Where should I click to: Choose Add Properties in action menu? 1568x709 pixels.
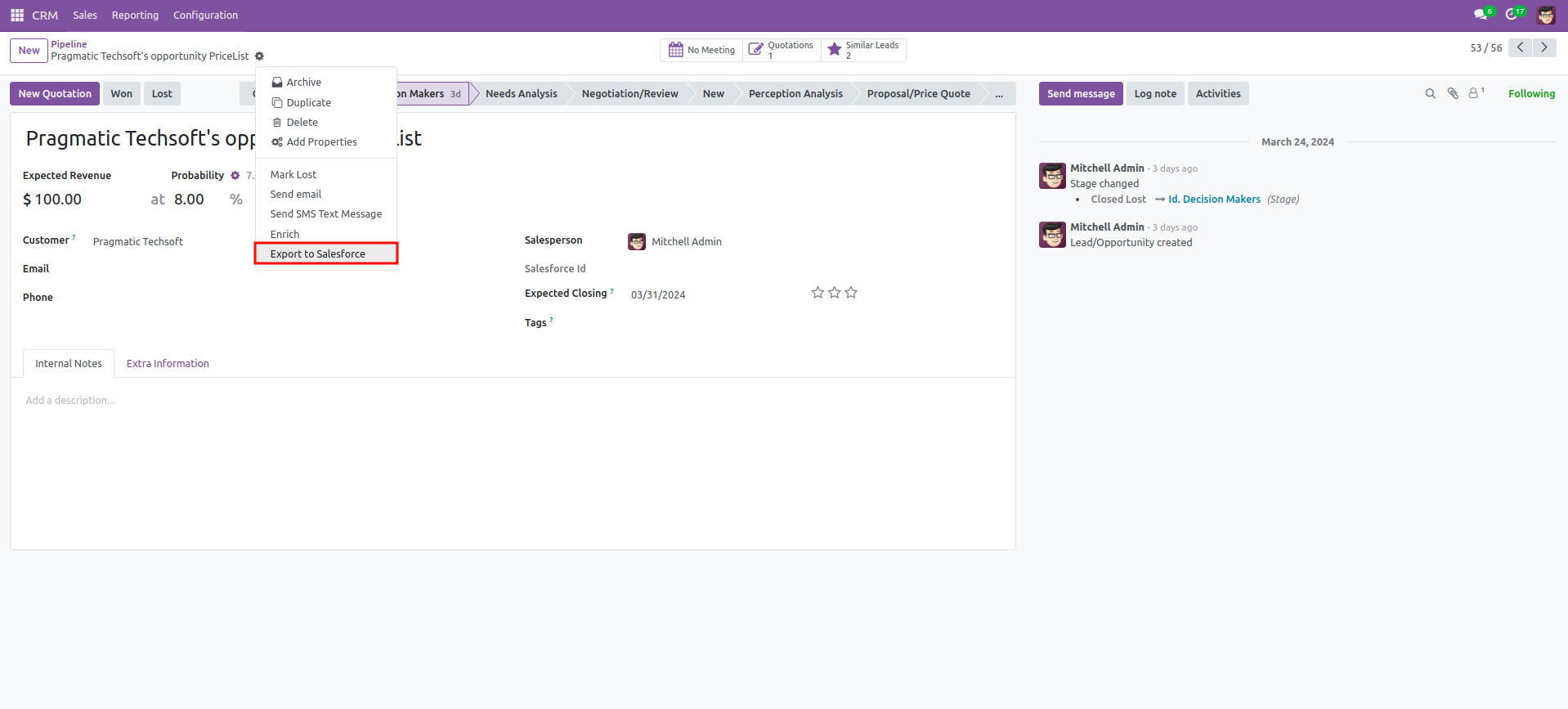pos(326,142)
